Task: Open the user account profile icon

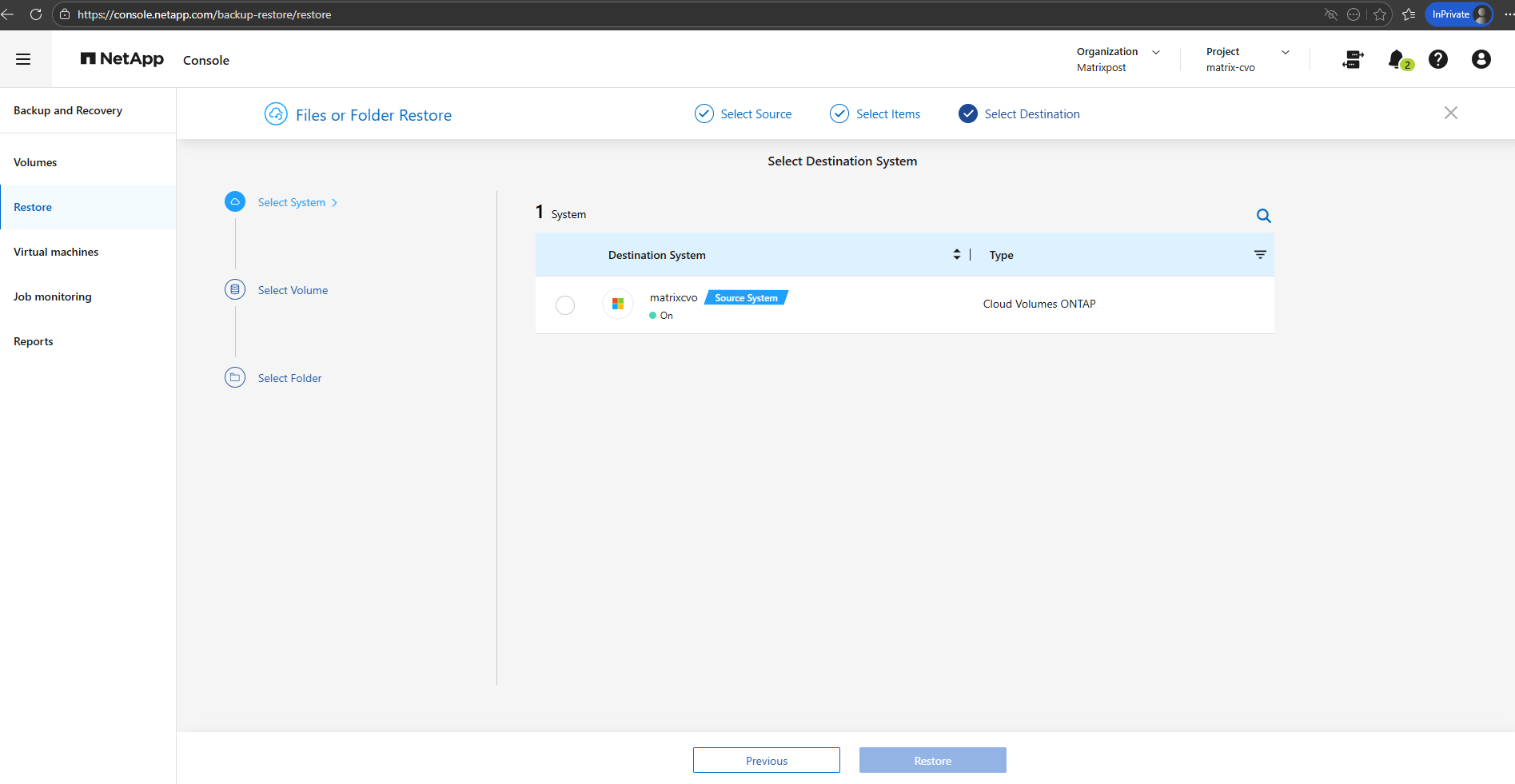Action: (x=1481, y=59)
